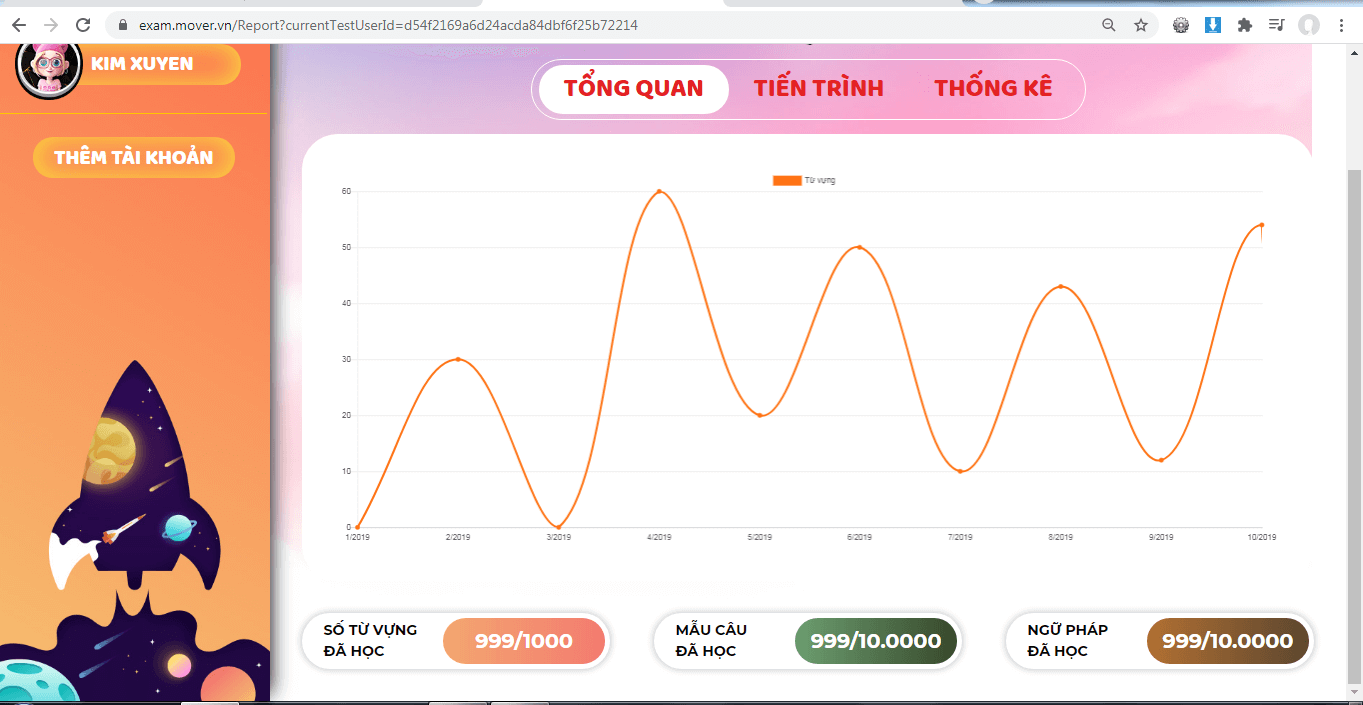Click the zoom magnifier icon in address bar

(1108, 25)
